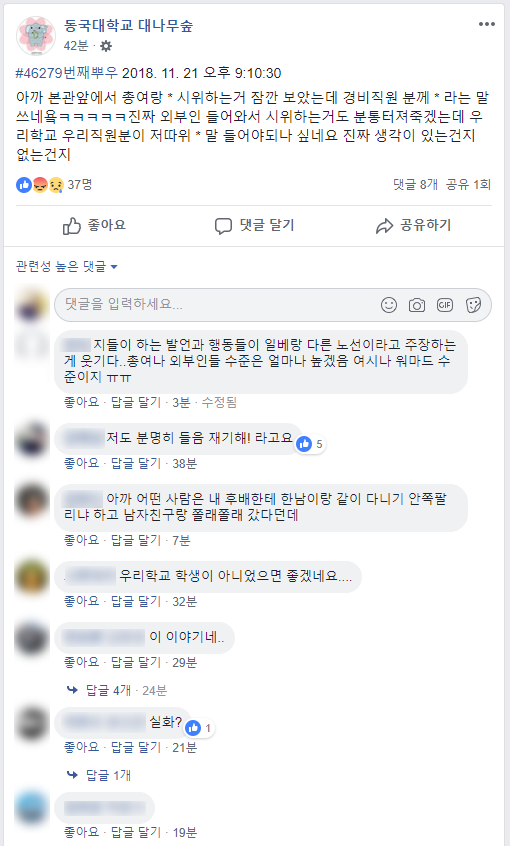Click the 5 likes badge on comment
This screenshot has width=510, height=846.
310,444
